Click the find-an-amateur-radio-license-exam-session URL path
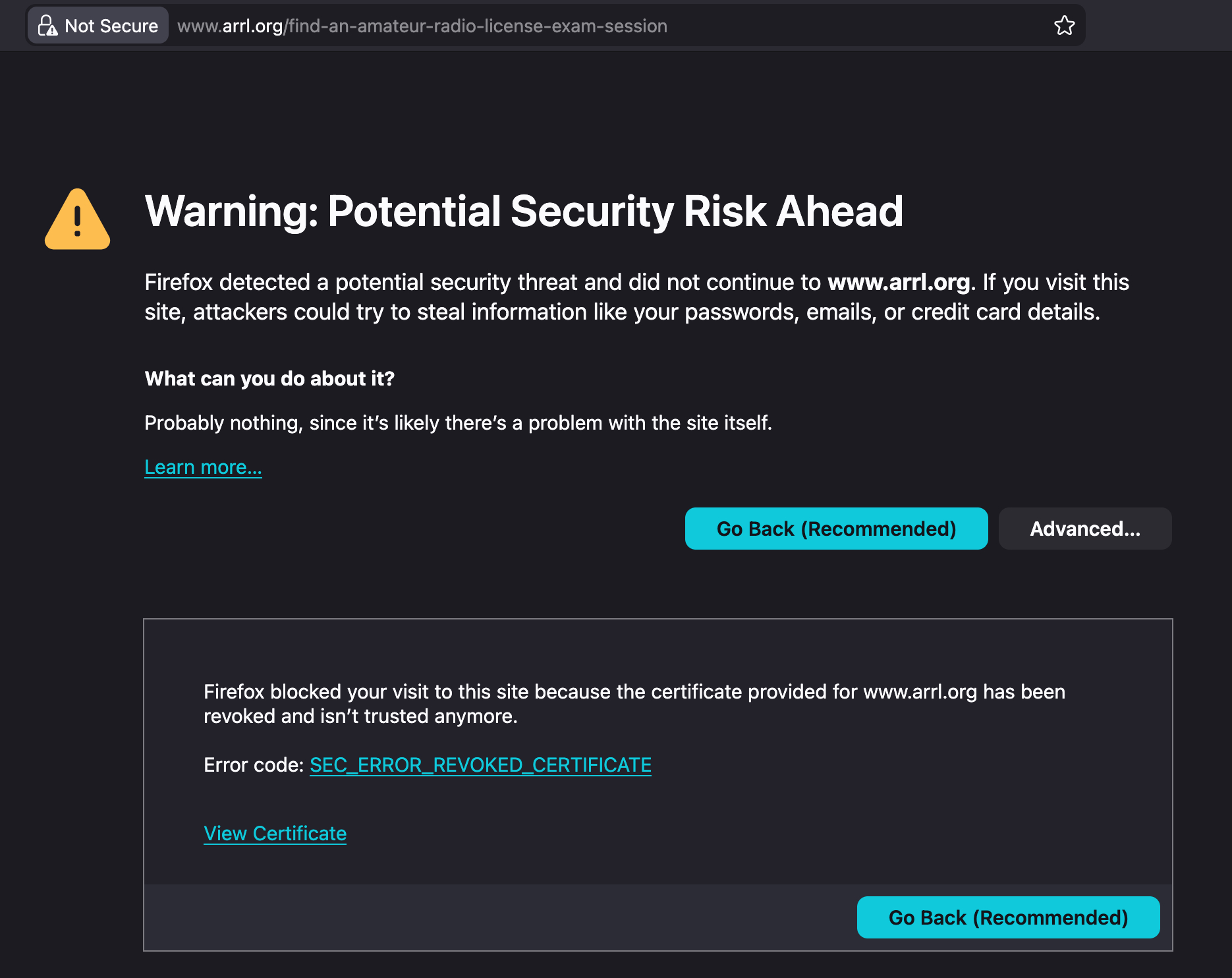This screenshot has height=978, width=1232. coord(478,26)
